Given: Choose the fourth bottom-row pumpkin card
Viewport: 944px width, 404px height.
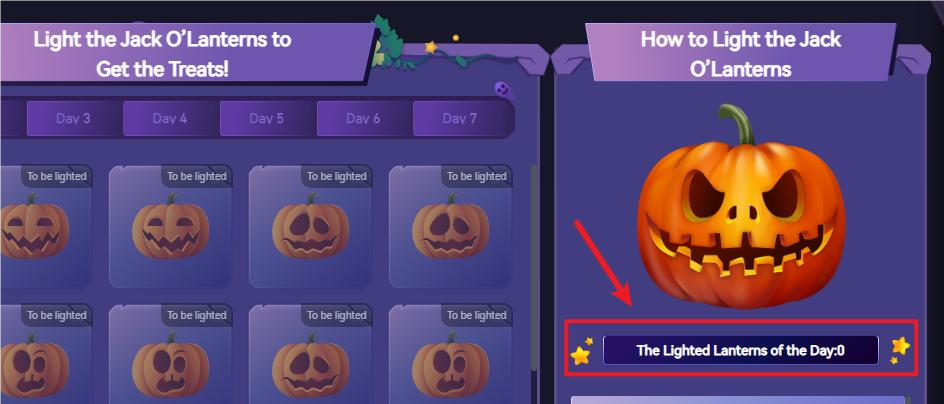Looking at the screenshot, I should 450,354.
